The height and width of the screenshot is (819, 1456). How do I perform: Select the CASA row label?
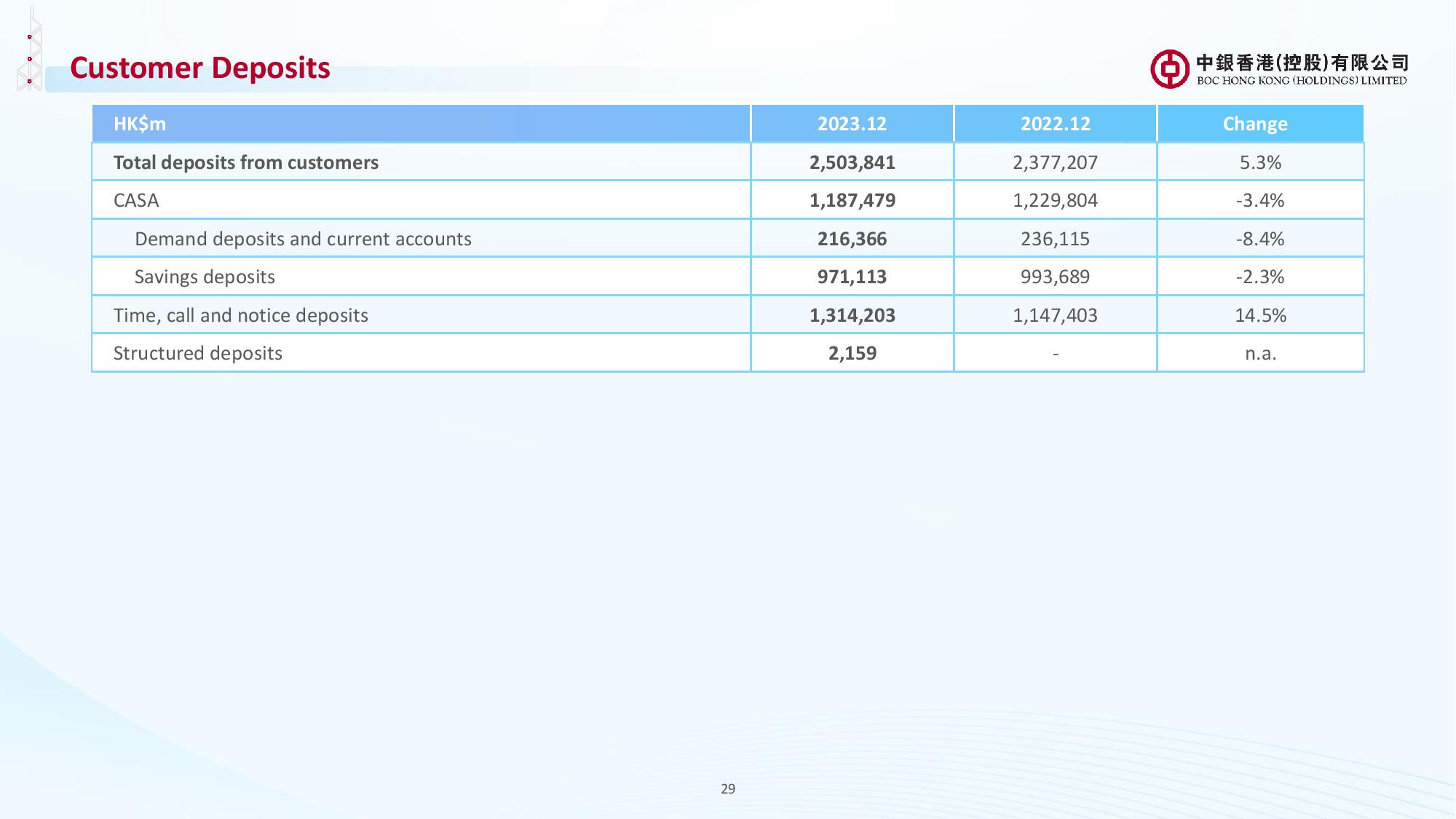(136, 200)
